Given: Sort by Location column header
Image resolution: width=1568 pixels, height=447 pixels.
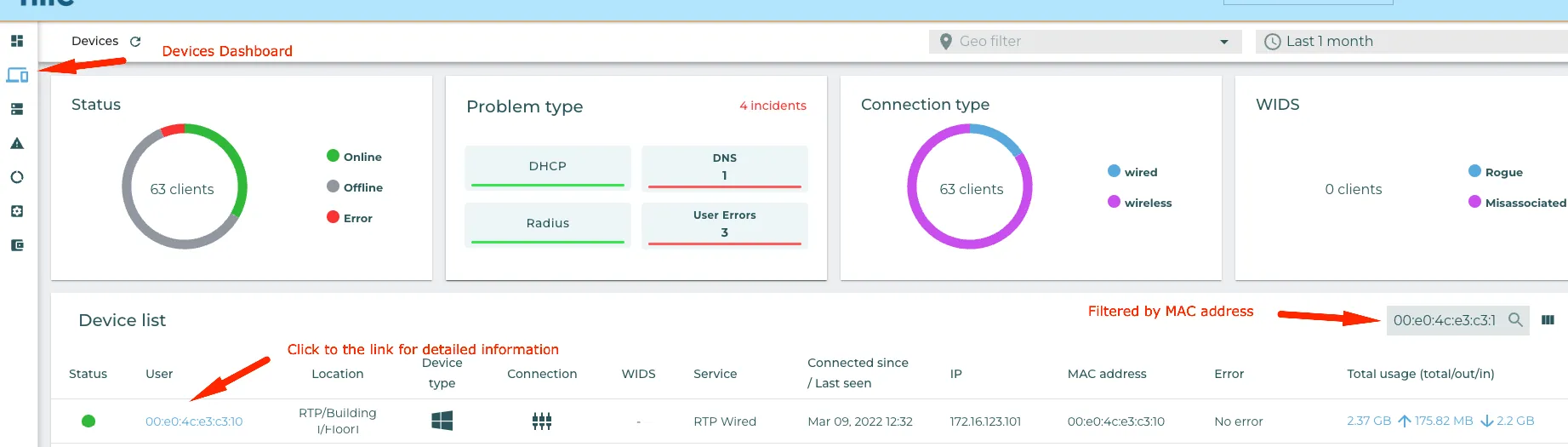Looking at the screenshot, I should pyautogui.click(x=338, y=374).
